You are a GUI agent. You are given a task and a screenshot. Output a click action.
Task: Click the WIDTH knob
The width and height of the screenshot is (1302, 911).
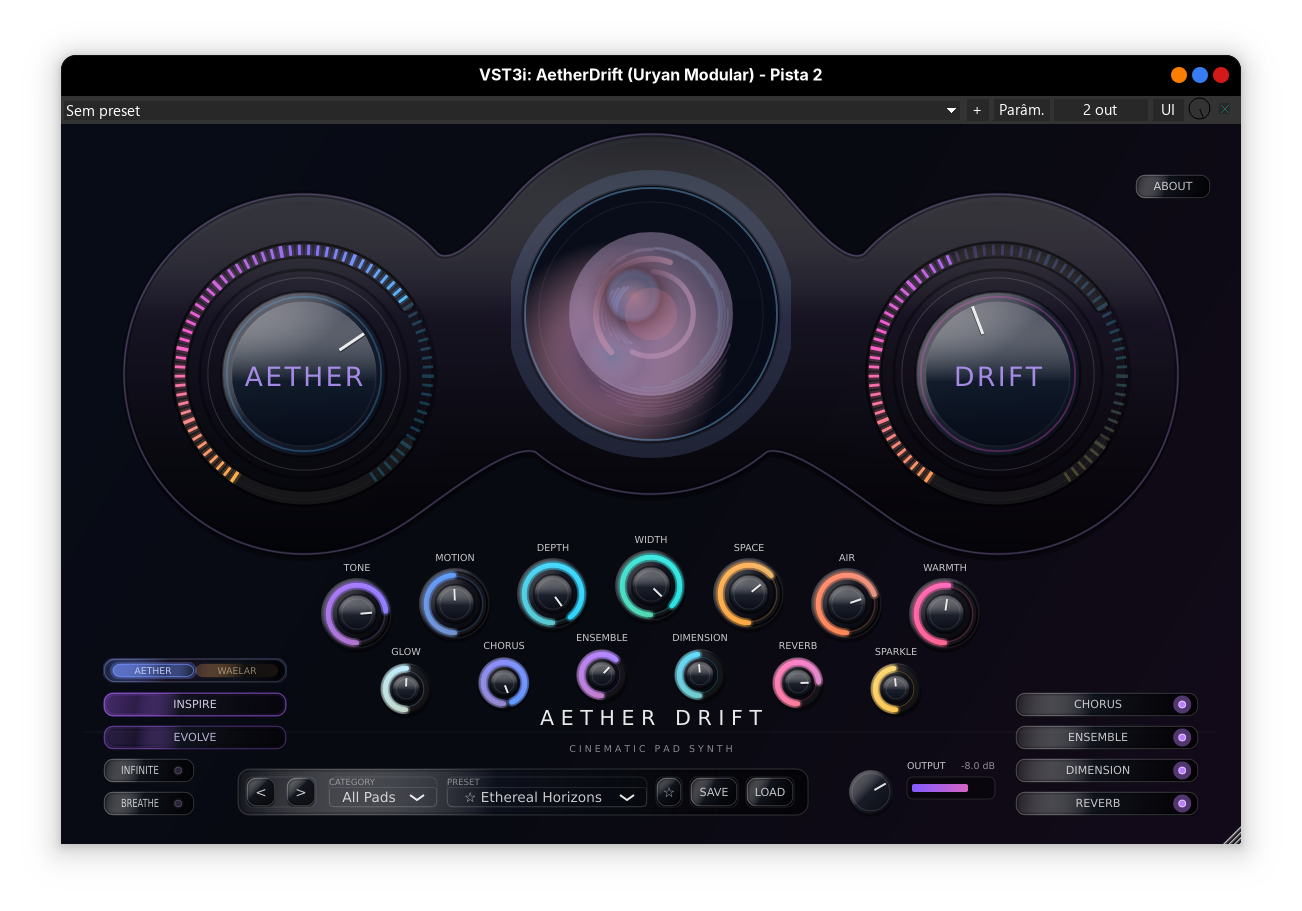tap(650, 585)
